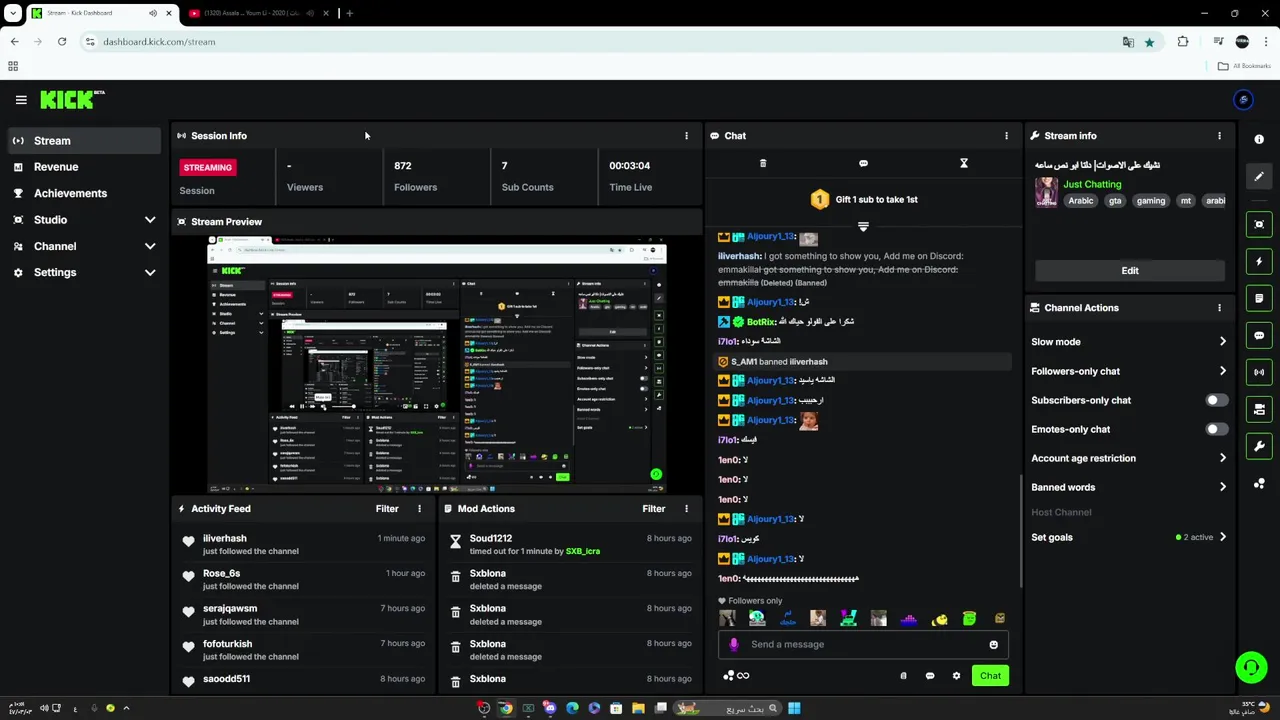The image size is (1280, 720).
Task: Expand the Studio sidebar section
Action: tap(150, 220)
